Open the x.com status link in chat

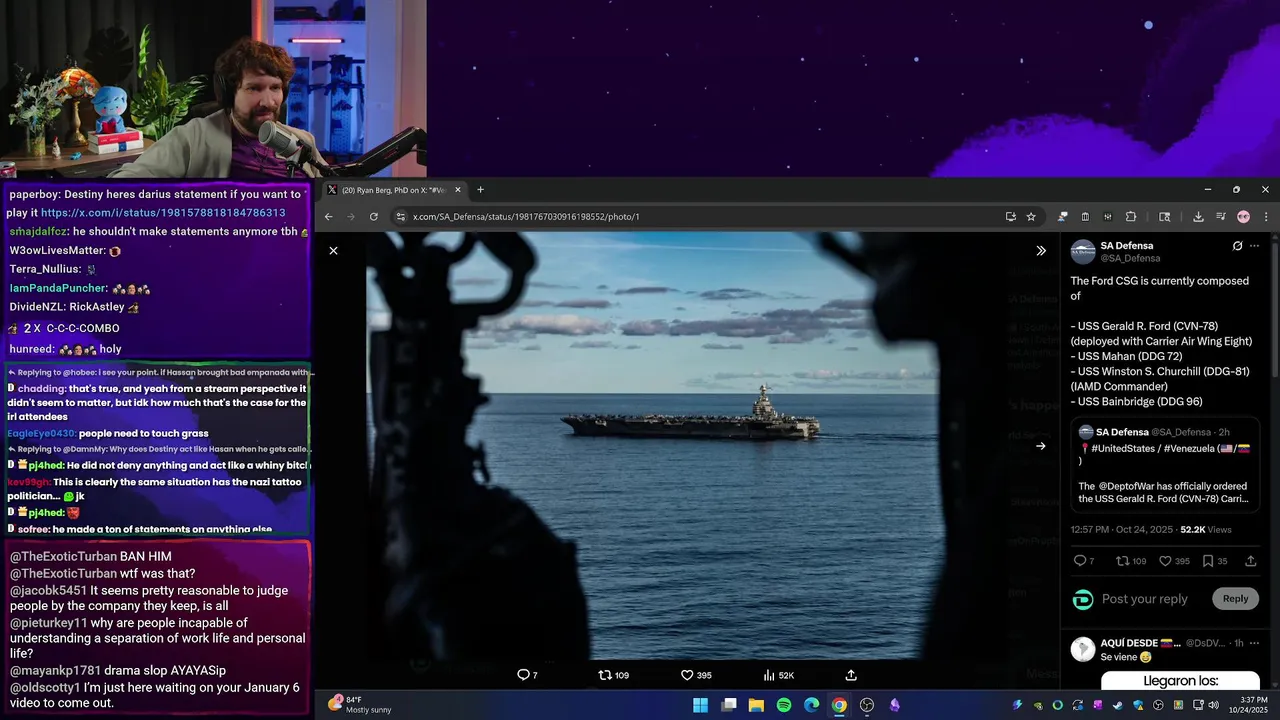163,213
